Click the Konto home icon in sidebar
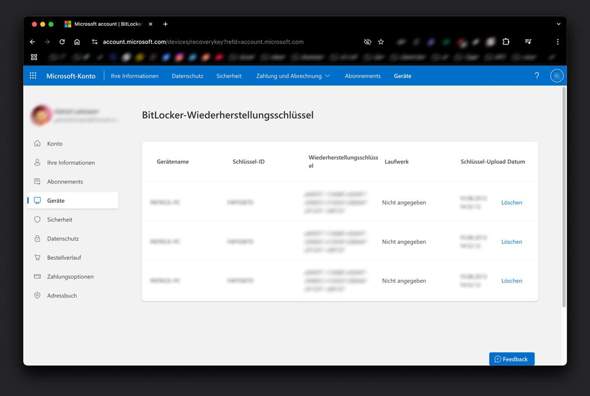590x396 pixels. (37, 143)
